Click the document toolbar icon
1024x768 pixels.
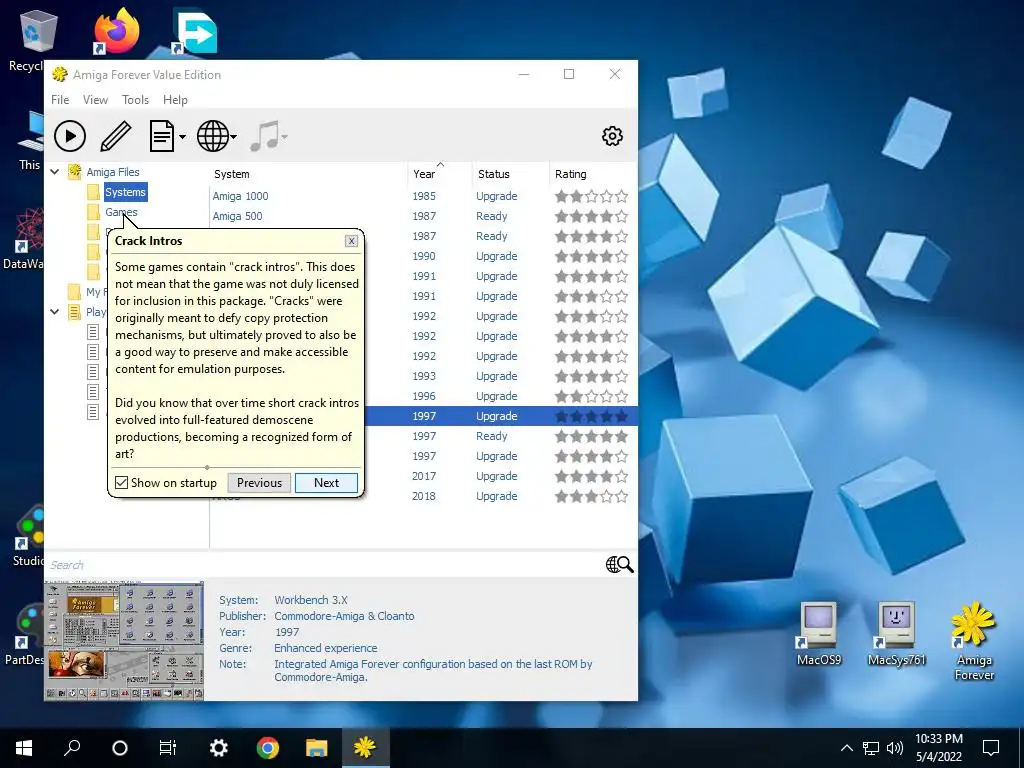click(161, 136)
